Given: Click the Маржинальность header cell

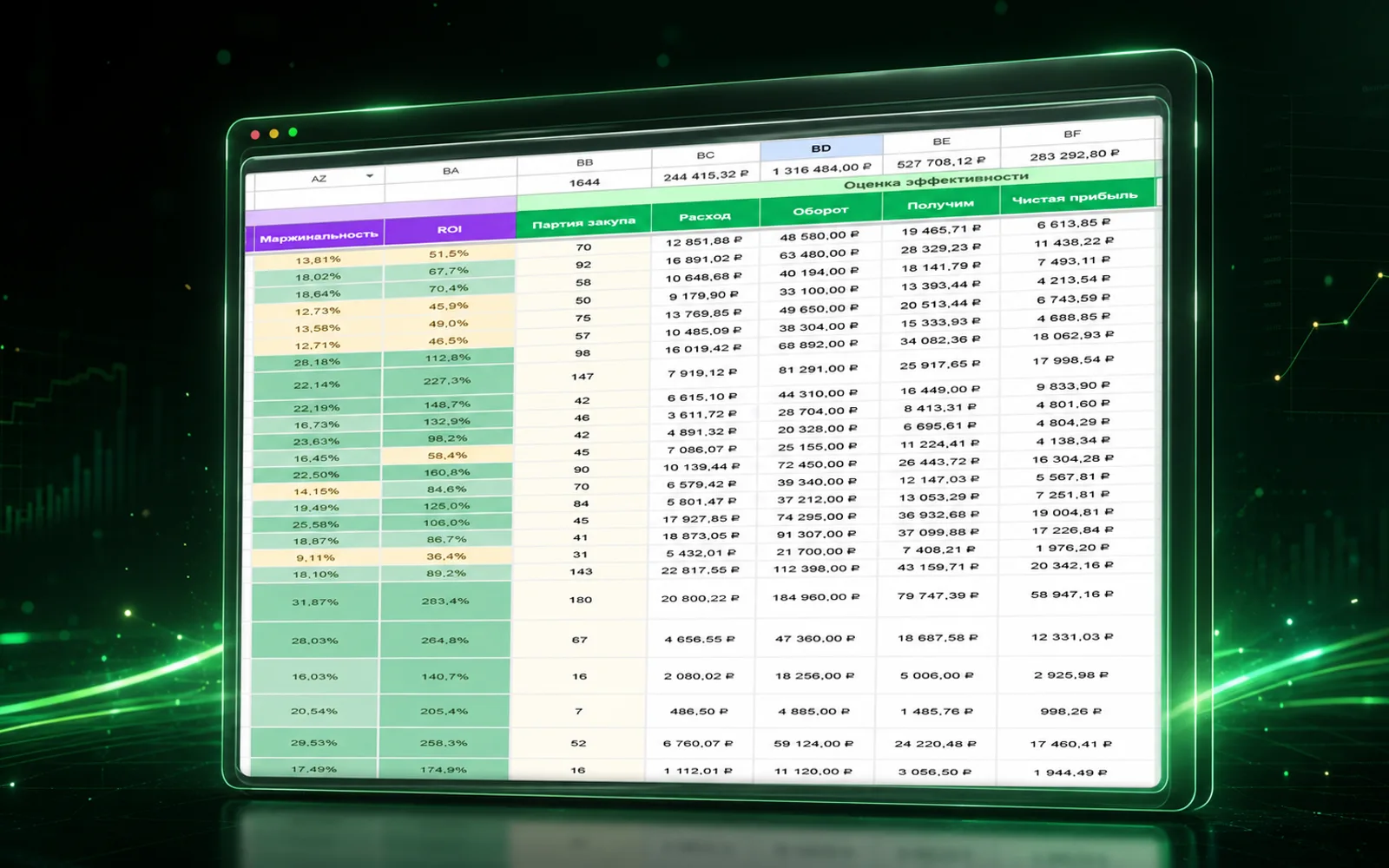Looking at the screenshot, I should (x=319, y=235).
